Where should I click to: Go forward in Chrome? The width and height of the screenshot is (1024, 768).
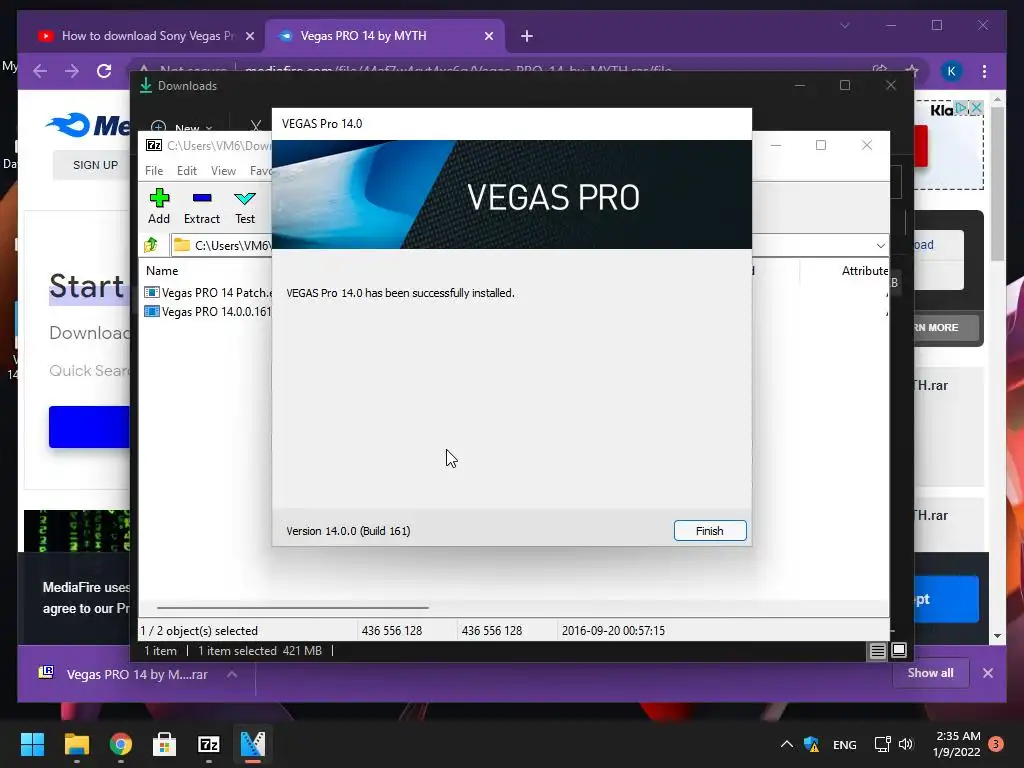(x=72, y=71)
